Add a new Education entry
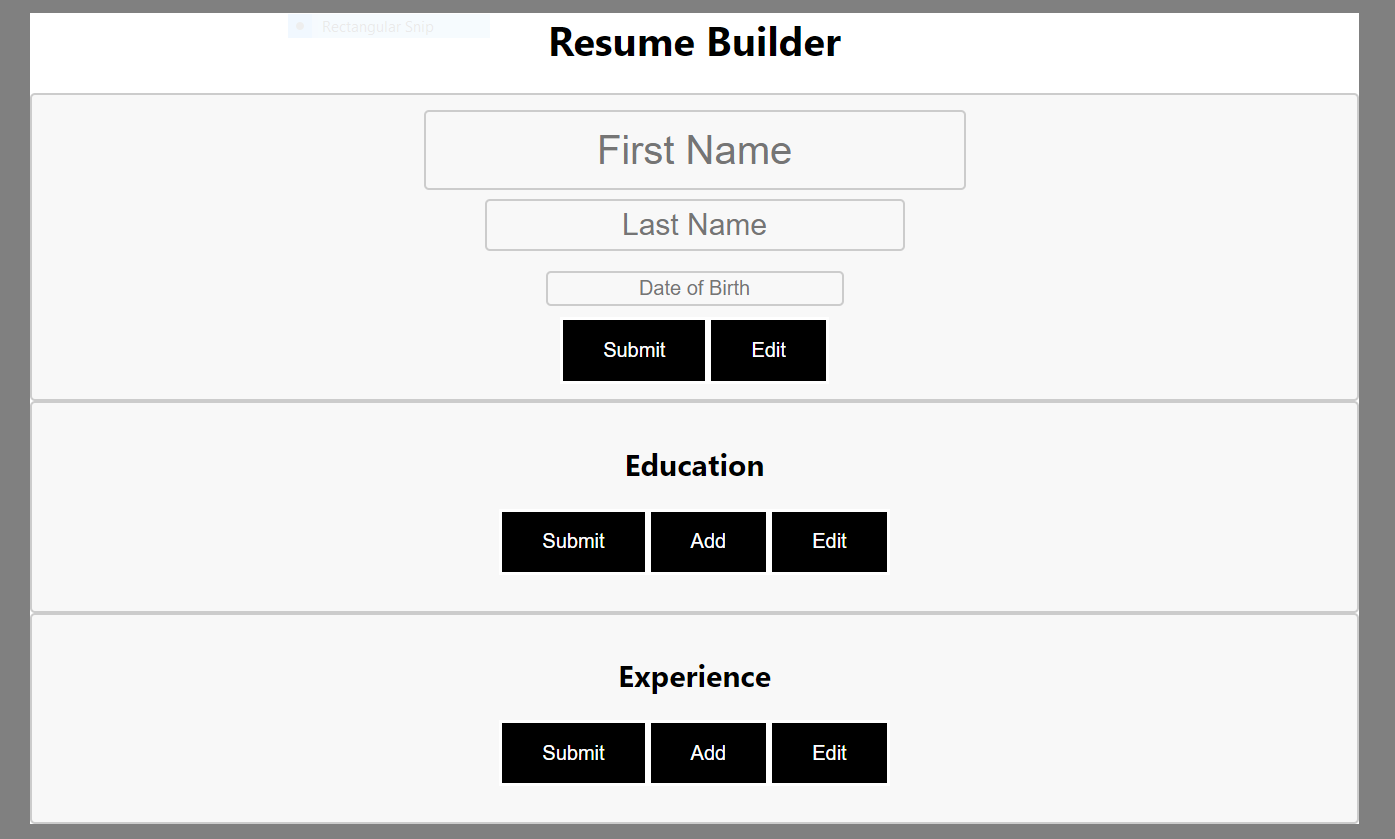 [x=708, y=541]
